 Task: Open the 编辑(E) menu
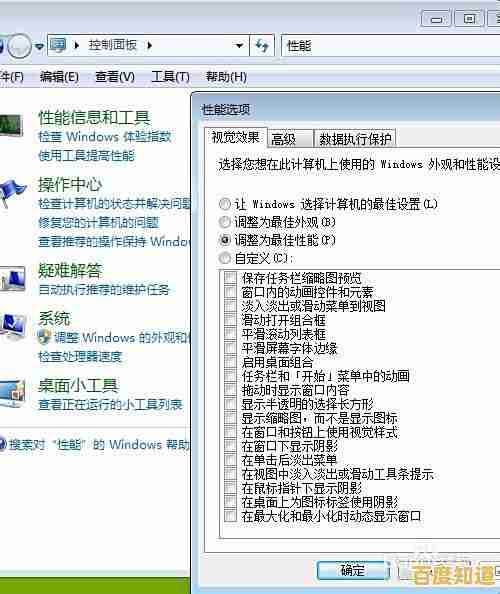click(x=59, y=77)
